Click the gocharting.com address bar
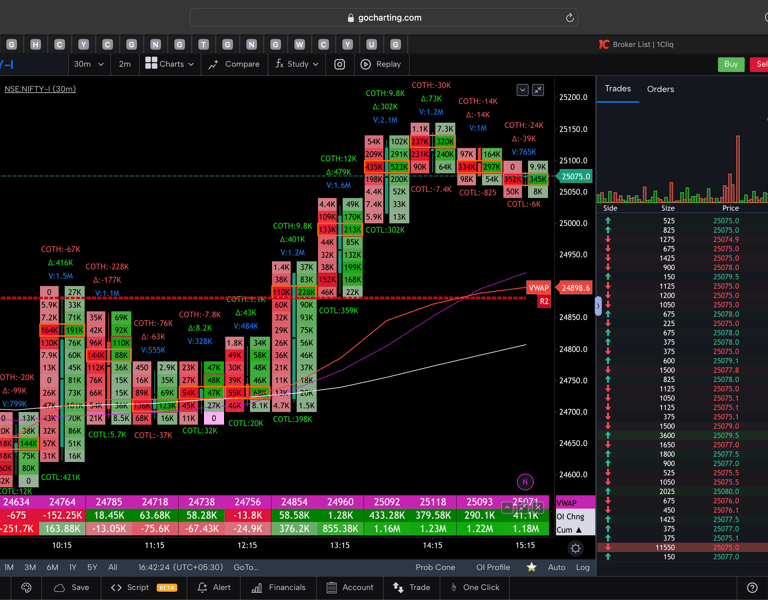768x600 pixels. 384,18
